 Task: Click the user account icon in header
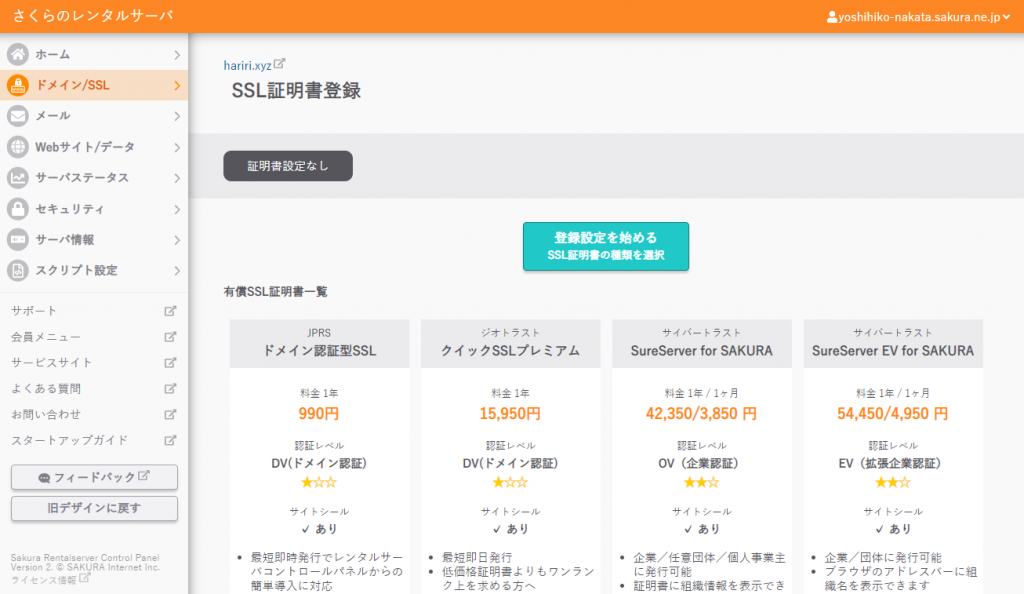coord(831,17)
